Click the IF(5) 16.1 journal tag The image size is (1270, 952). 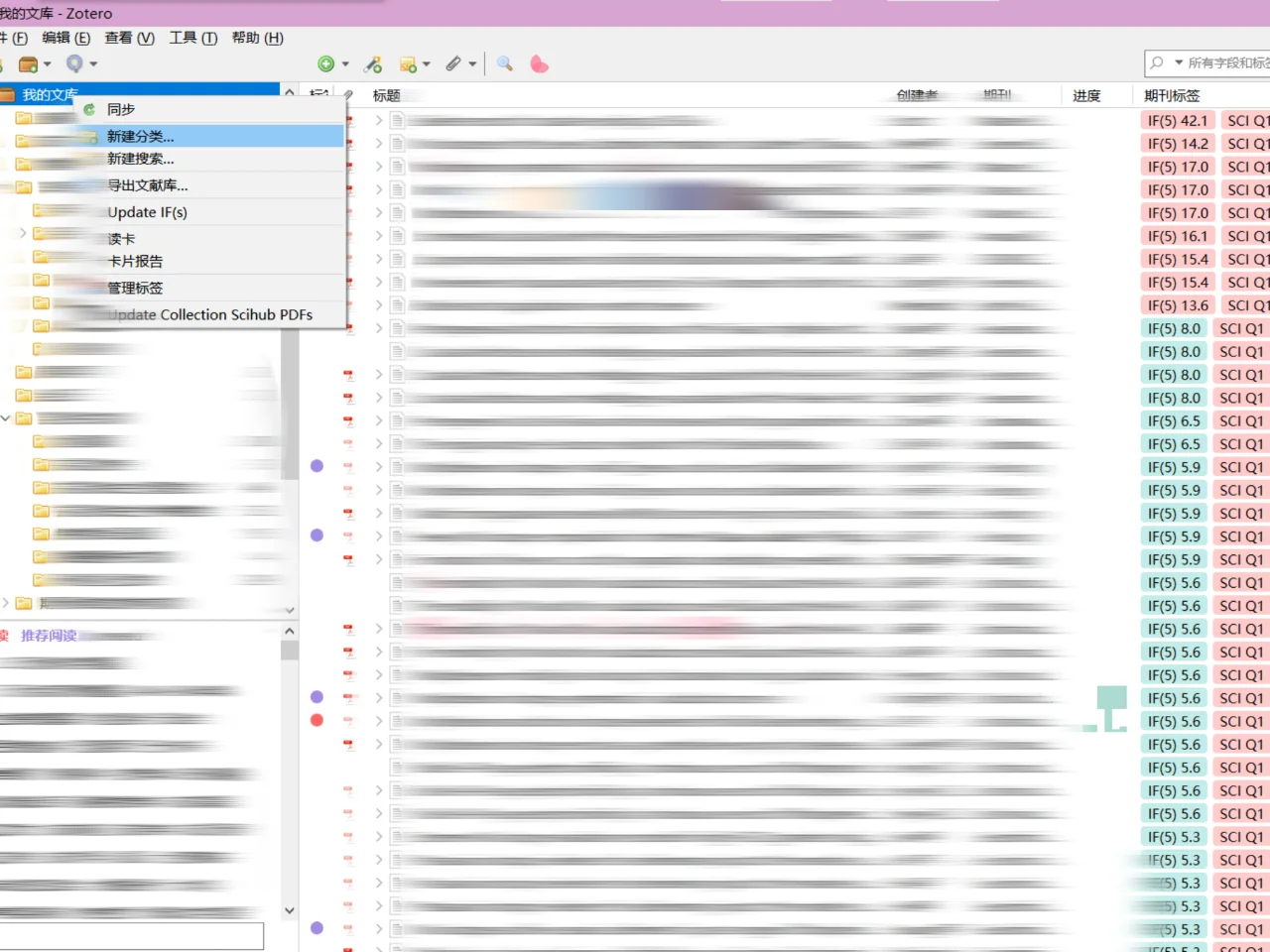(x=1178, y=236)
